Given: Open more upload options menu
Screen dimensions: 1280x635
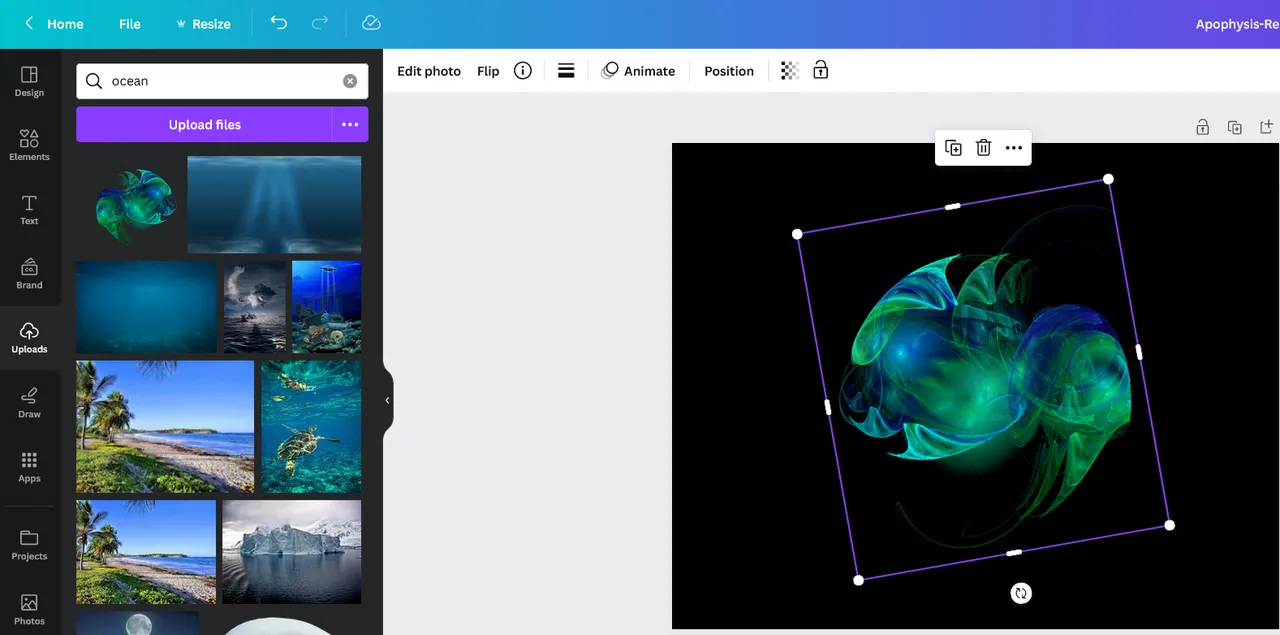Looking at the screenshot, I should tap(350, 125).
